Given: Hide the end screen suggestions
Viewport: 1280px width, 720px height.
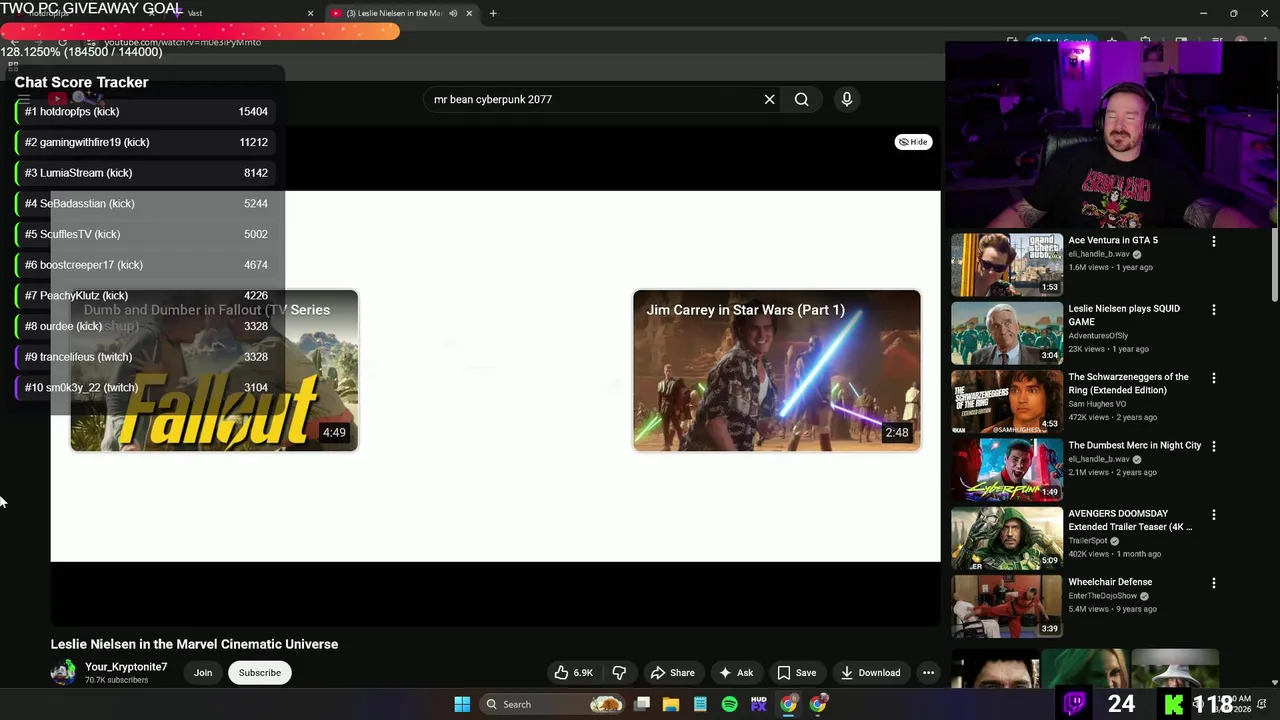Looking at the screenshot, I should coord(913,142).
